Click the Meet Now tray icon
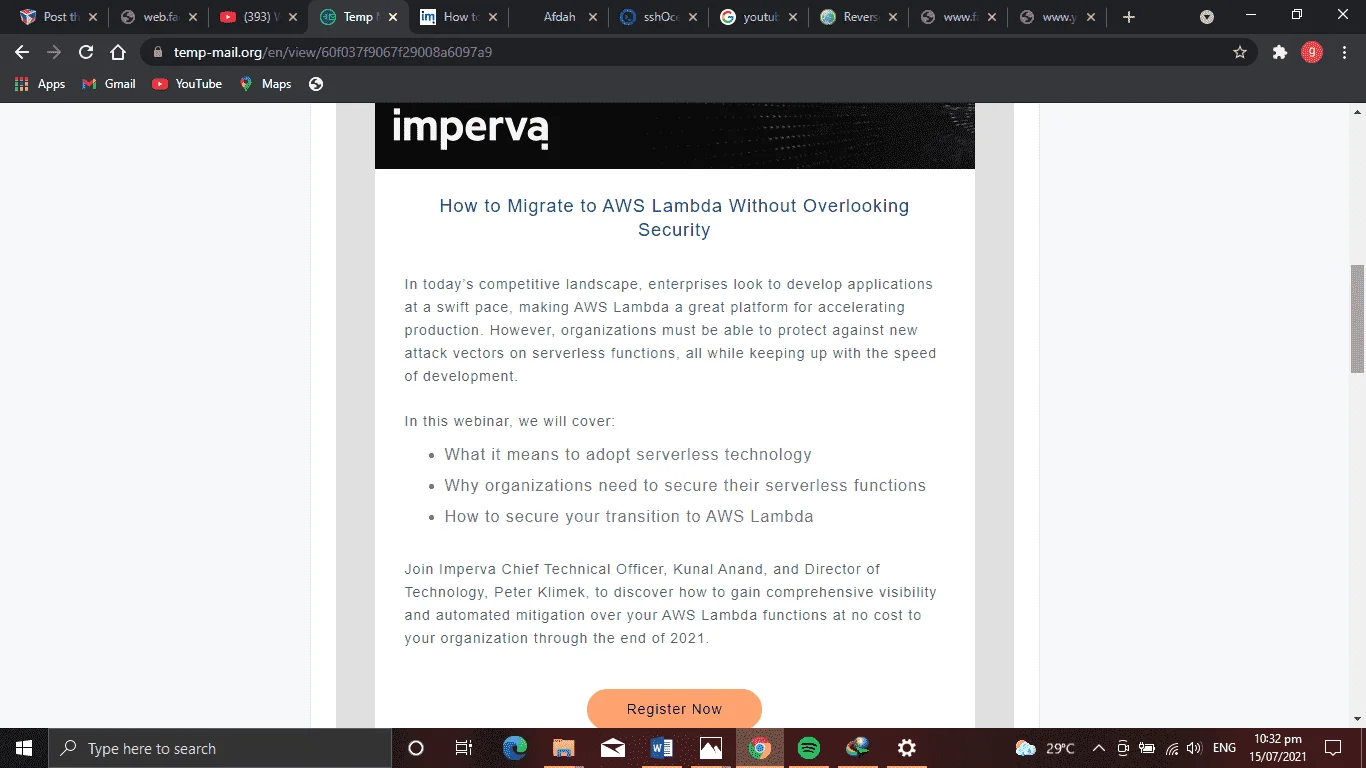Screen dimensions: 1366x768 click(x=1123, y=748)
